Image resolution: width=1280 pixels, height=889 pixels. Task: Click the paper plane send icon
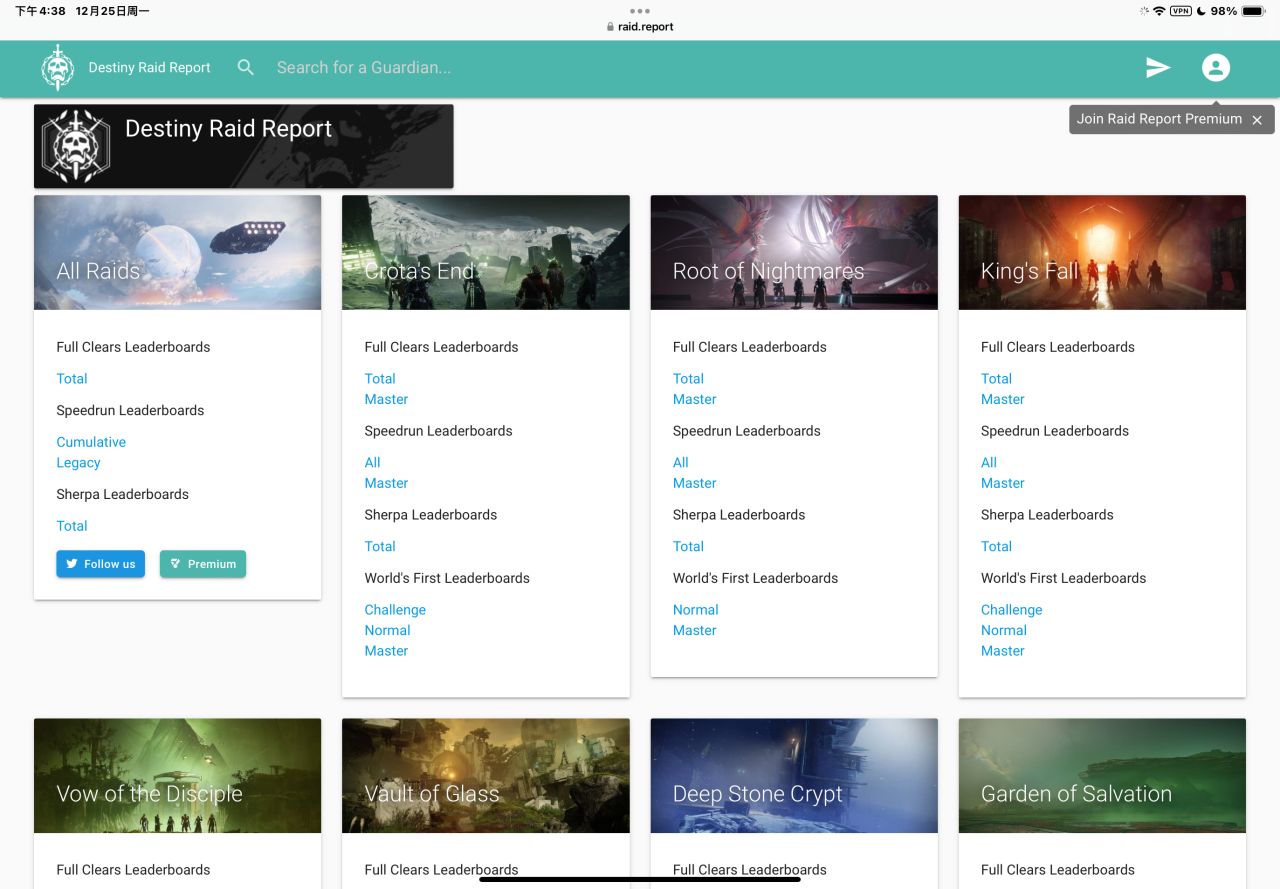(x=1158, y=68)
